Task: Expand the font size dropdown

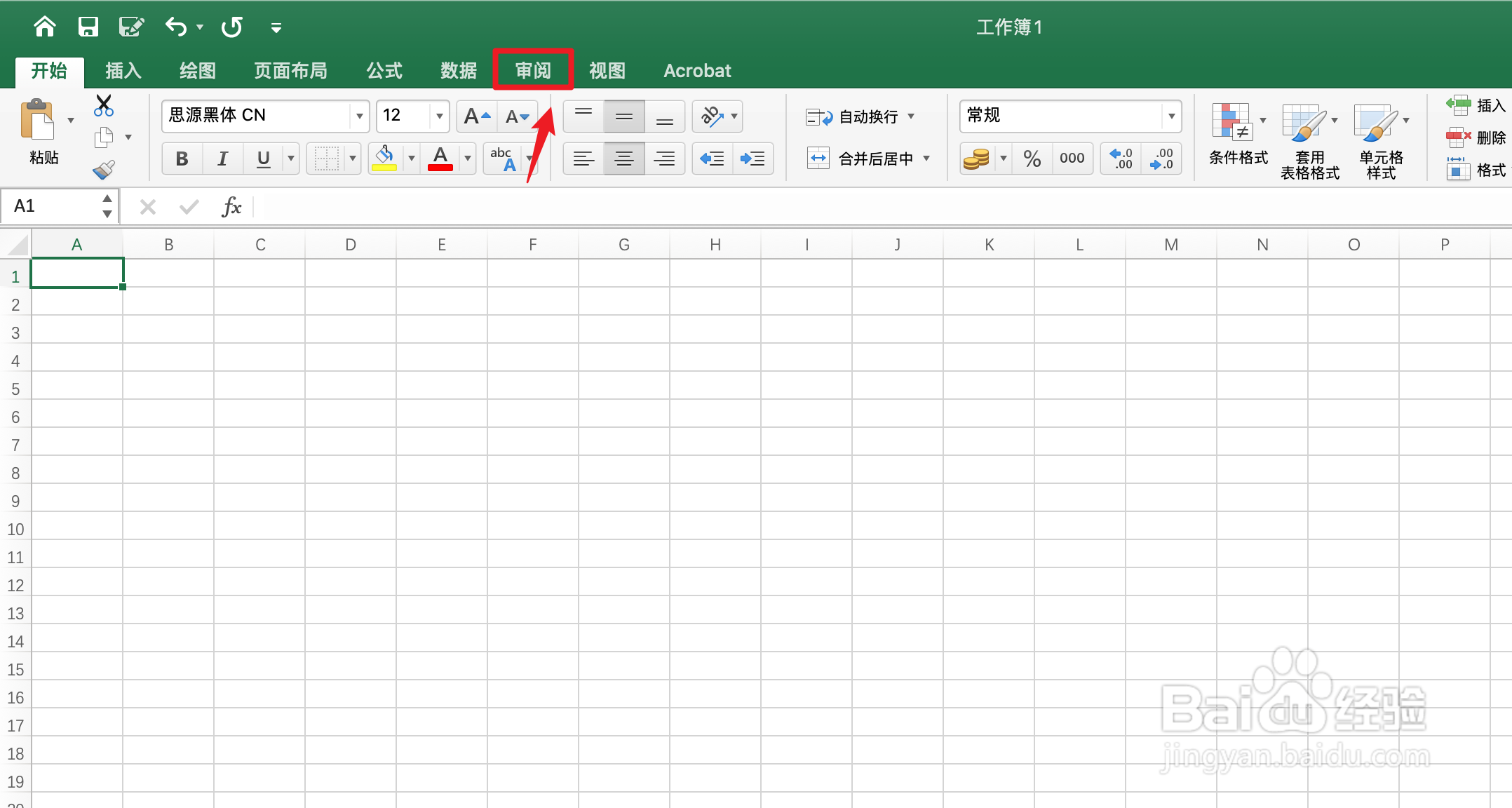Action: click(x=439, y=116)
